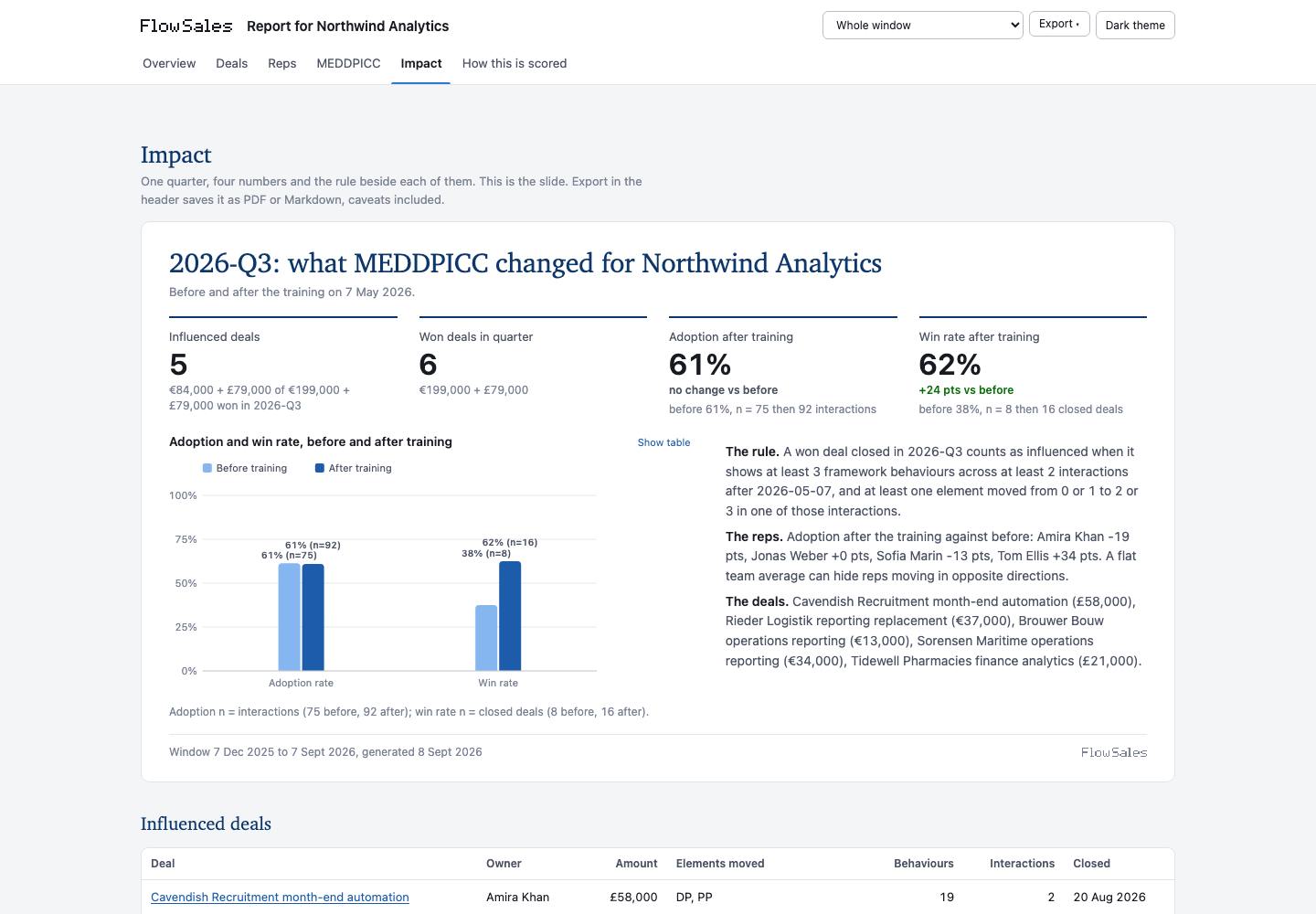
Task: Click the After training legend swatch
Action: click(x=320, y=468)
